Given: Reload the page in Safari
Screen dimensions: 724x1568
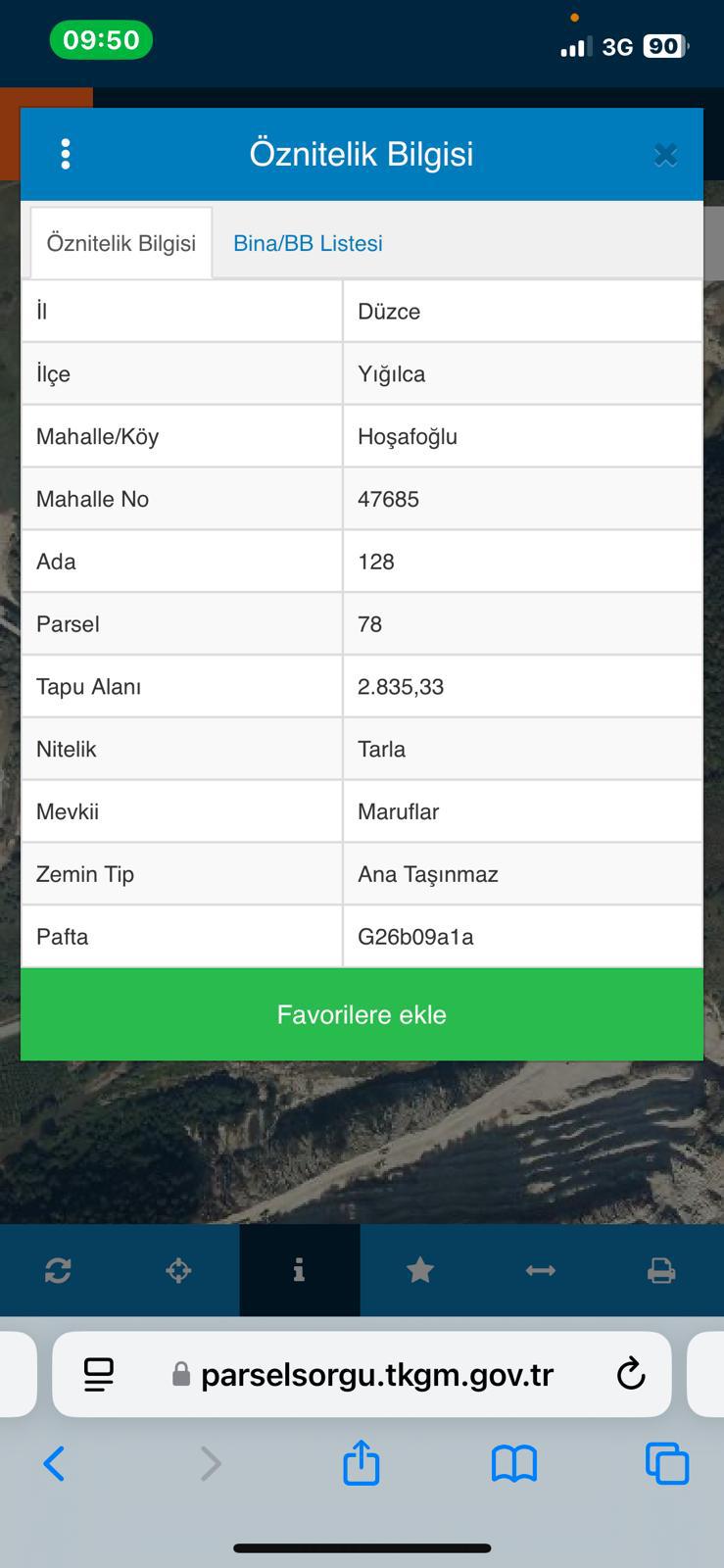Looking at the screenshot, I should pyautogui.click(x=631, y=1374).
